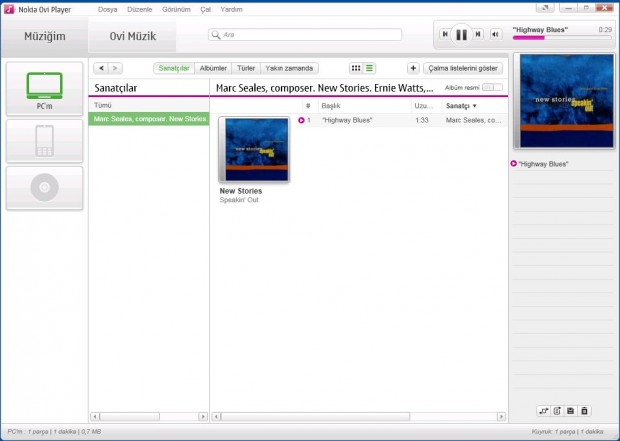The width and height of the screenshot is (620, 441).
Task: Open the Dosya menu
Action: click(108, 9)
